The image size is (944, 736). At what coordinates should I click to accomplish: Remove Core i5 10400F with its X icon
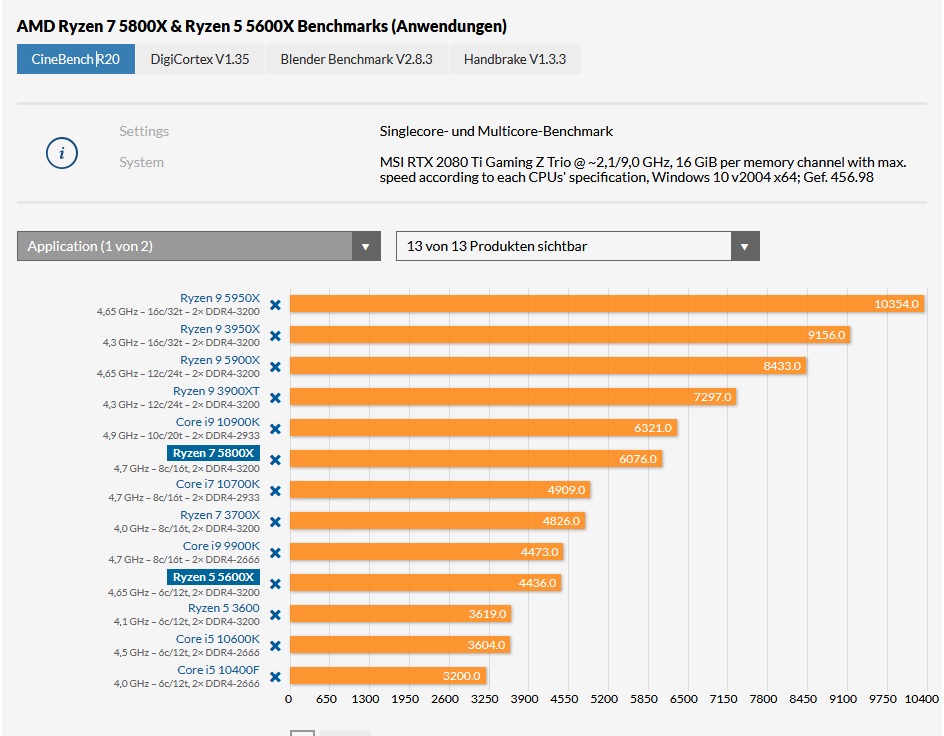coord(275,677)
